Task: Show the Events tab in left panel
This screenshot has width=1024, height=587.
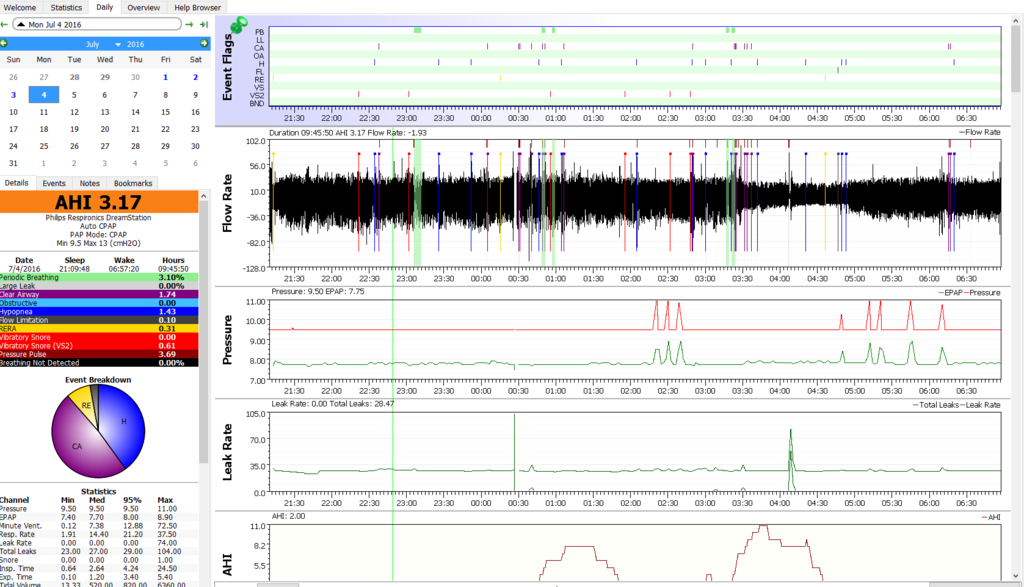Action: pos(54,183)
